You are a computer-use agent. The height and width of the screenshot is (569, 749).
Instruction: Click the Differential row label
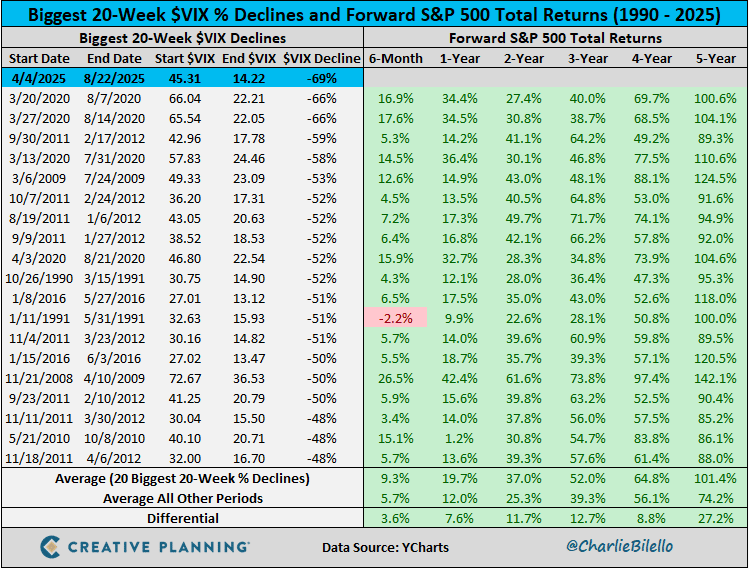coord(183,518)
